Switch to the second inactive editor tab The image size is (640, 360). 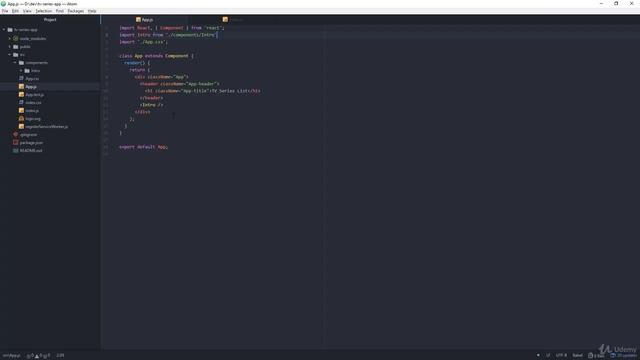point(233,20)
